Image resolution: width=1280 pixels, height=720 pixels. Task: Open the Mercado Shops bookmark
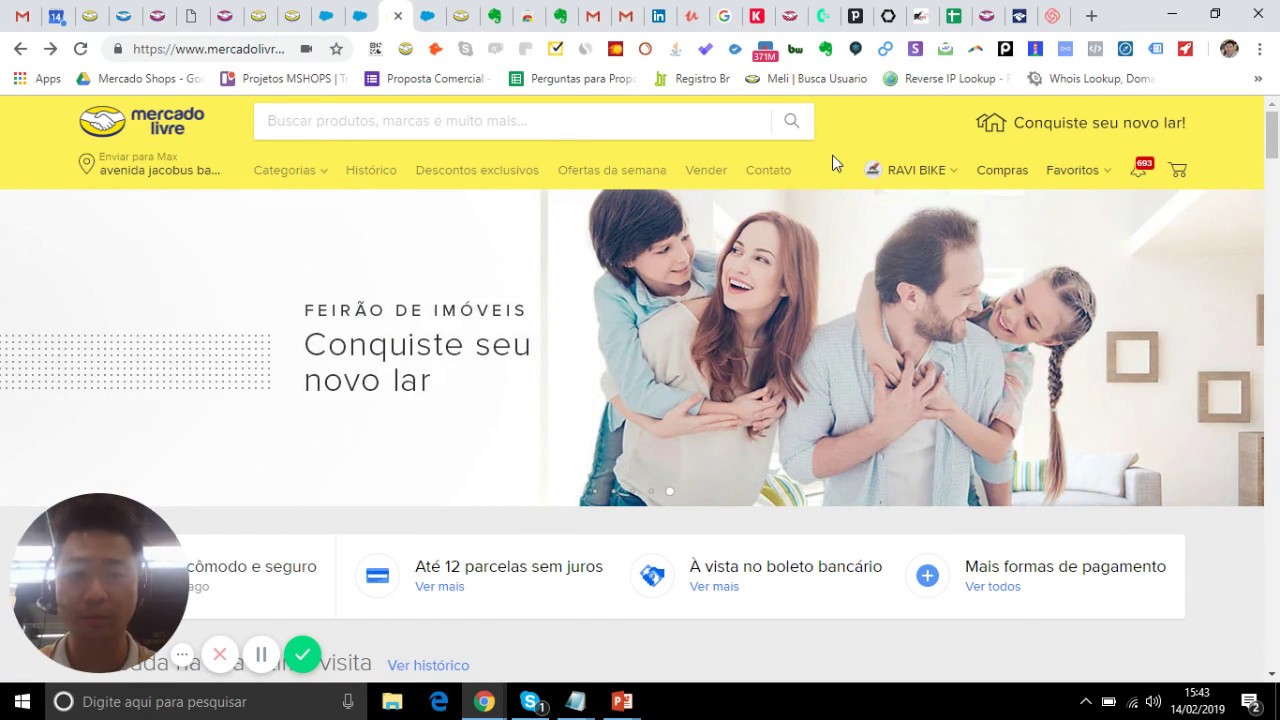pyautogui.click(x=139, y=78)
